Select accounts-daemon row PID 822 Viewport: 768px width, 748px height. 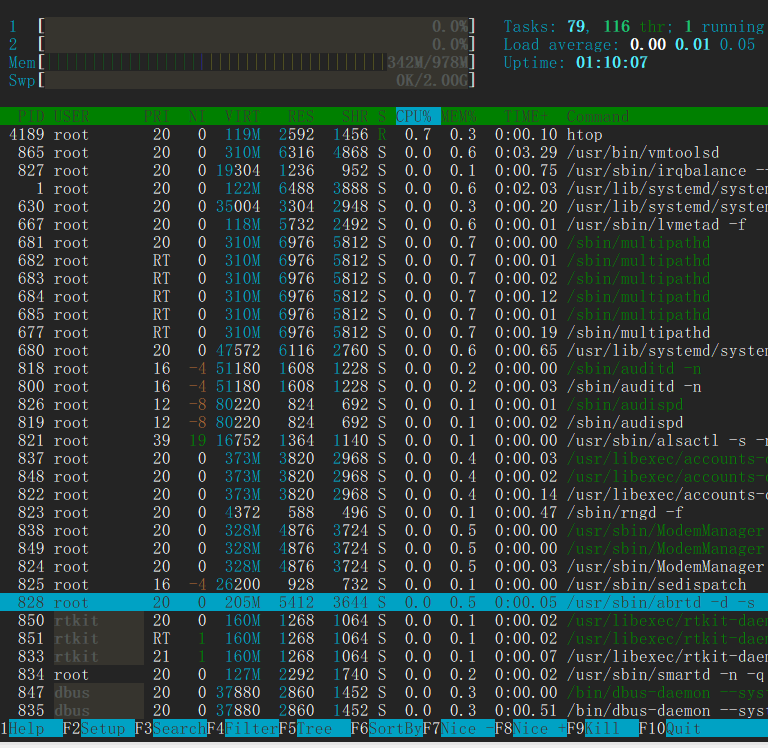384,494
